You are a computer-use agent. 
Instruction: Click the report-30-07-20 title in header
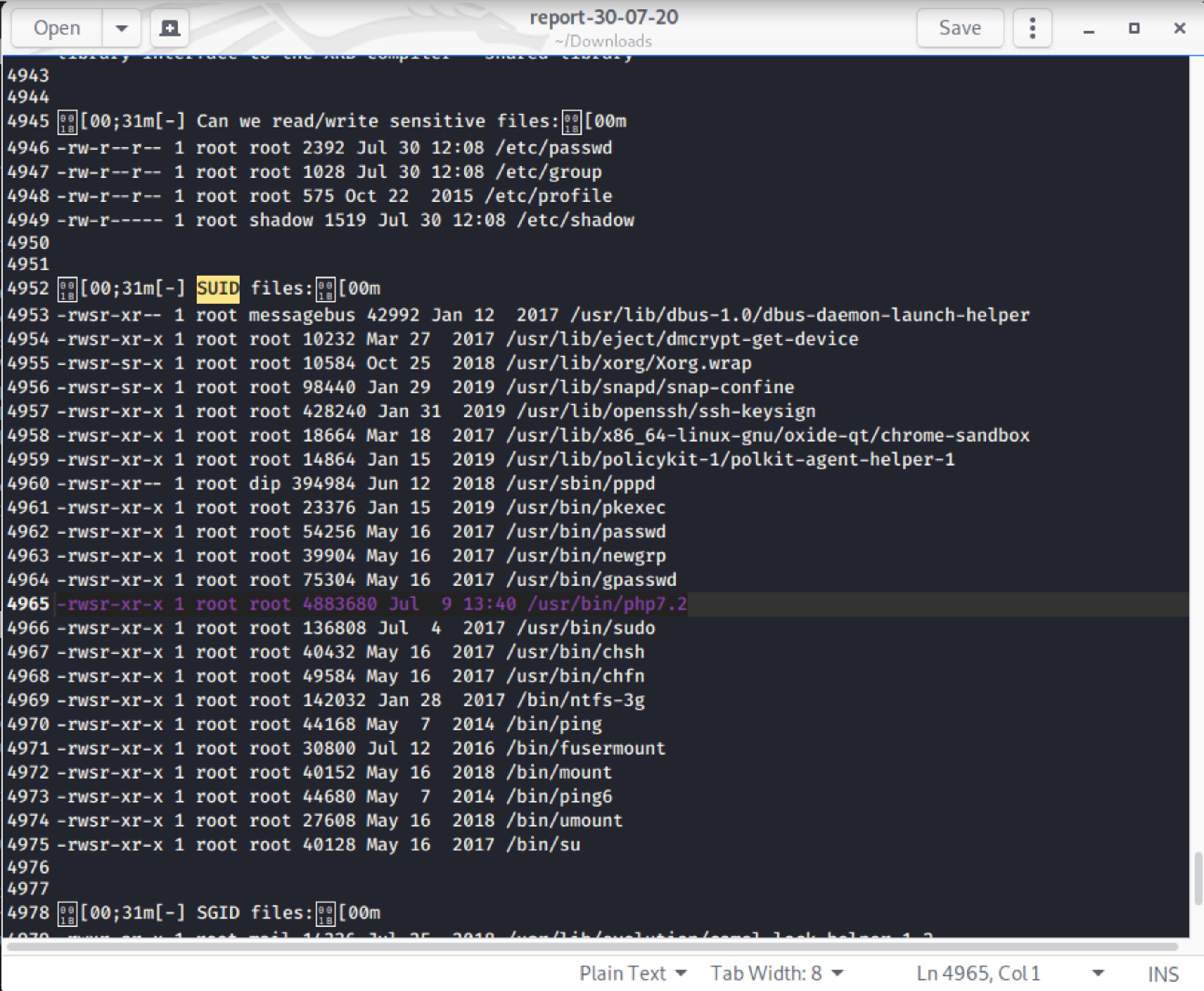[x=603, y=18]
